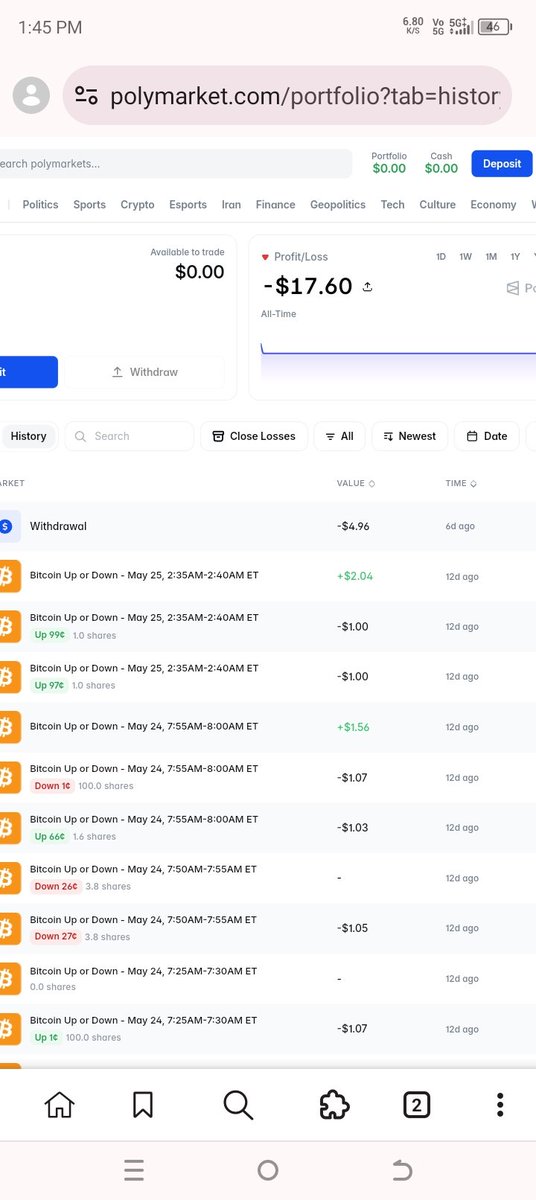Open the Newest sort dropdown

click(410, 436)
